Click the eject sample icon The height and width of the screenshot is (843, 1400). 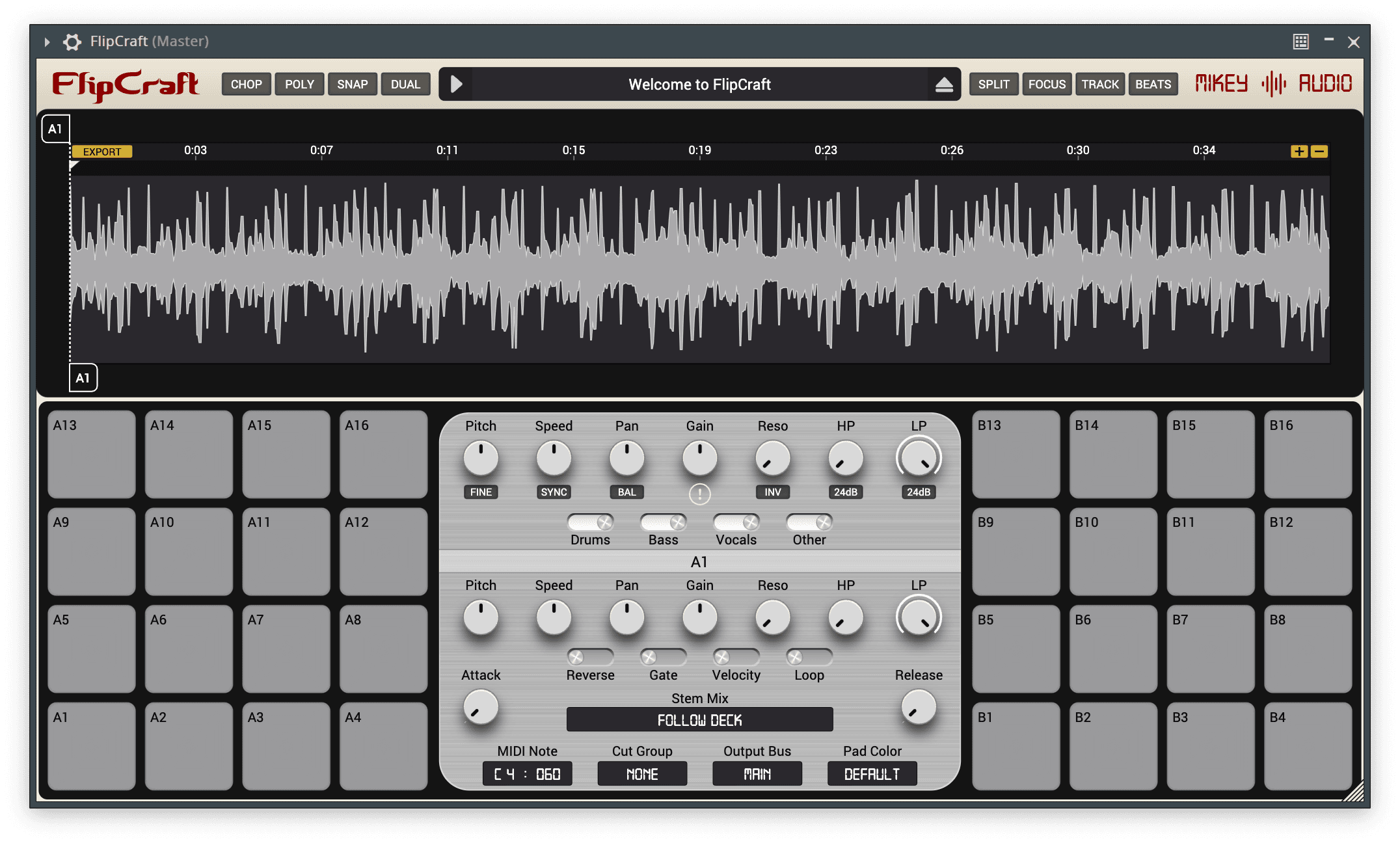(944, 84)
